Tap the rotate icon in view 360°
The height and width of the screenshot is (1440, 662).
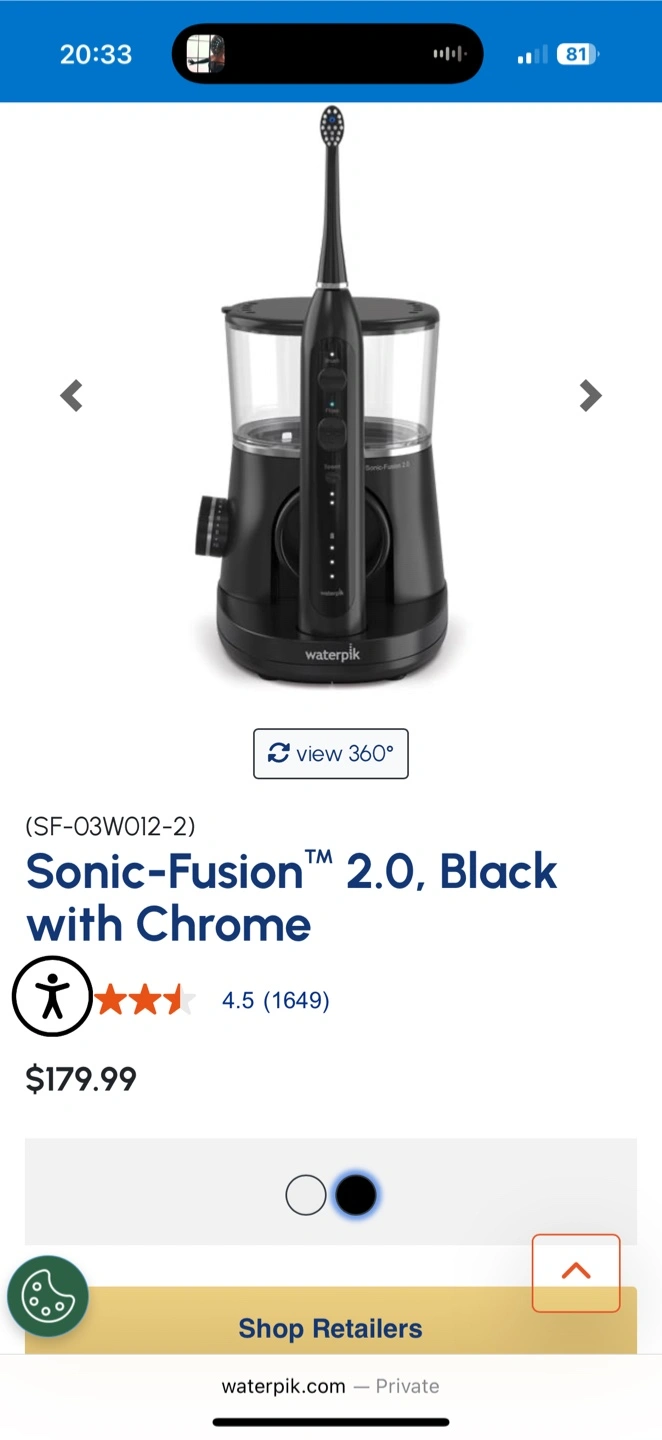pos(279,753)
